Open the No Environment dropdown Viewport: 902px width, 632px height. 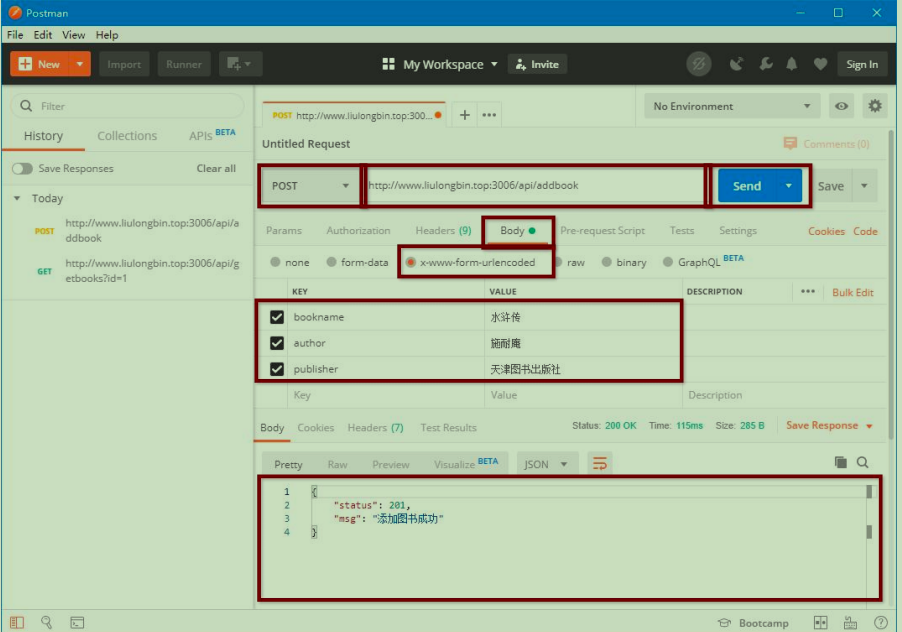point(732,106)
